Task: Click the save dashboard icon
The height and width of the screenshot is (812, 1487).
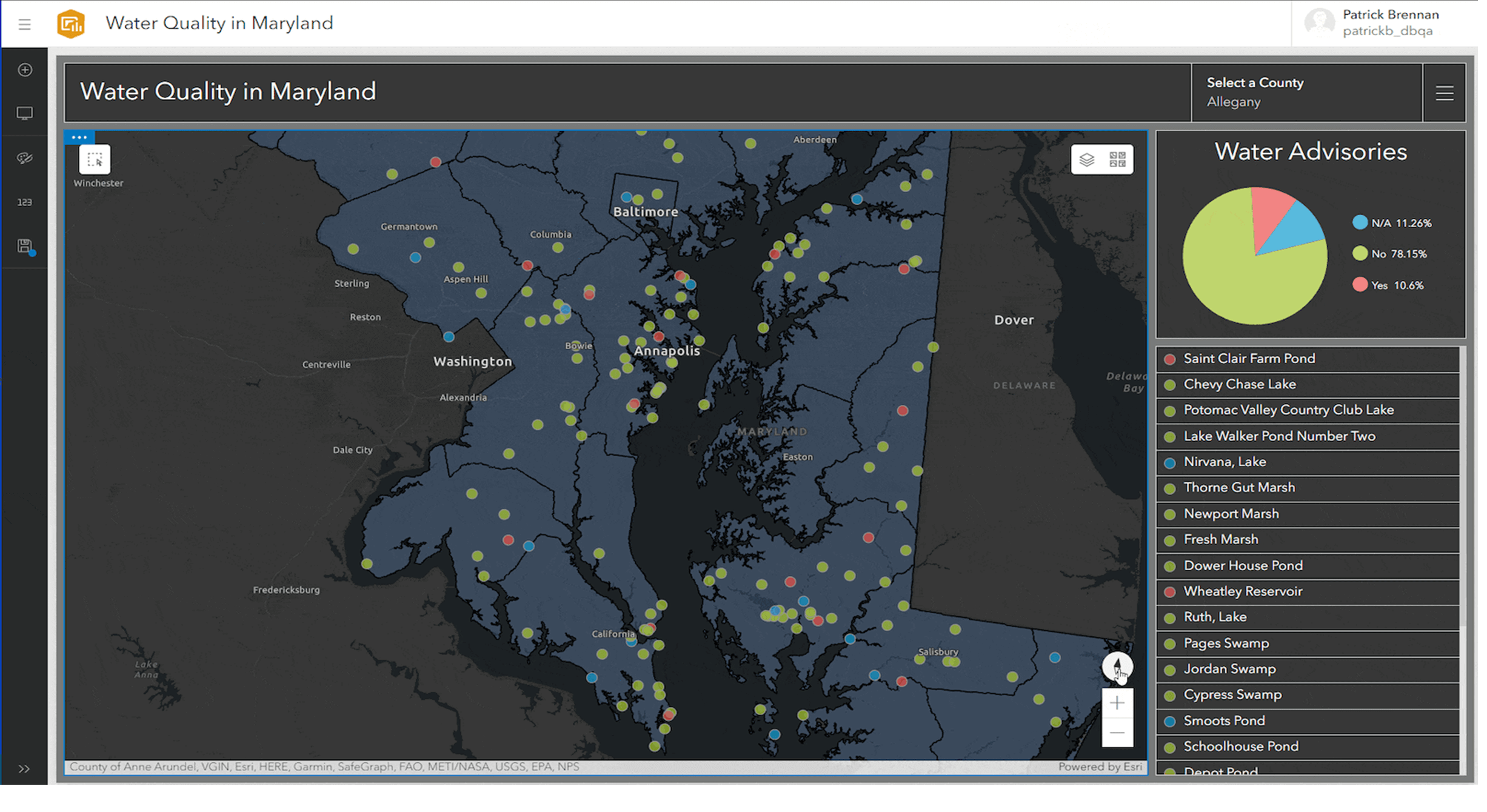Action: (x=25, y=246)
